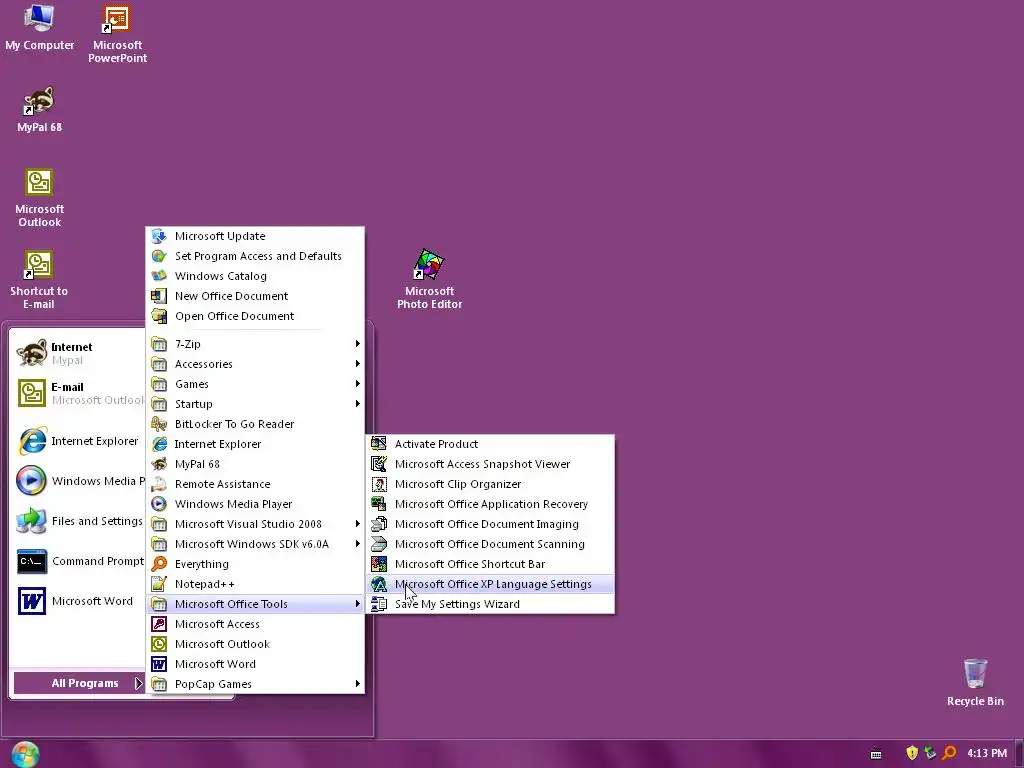The width and height of the screenshot is (1024, 768).
Task: Choose Open Office Document
Action: pos(255,316)
